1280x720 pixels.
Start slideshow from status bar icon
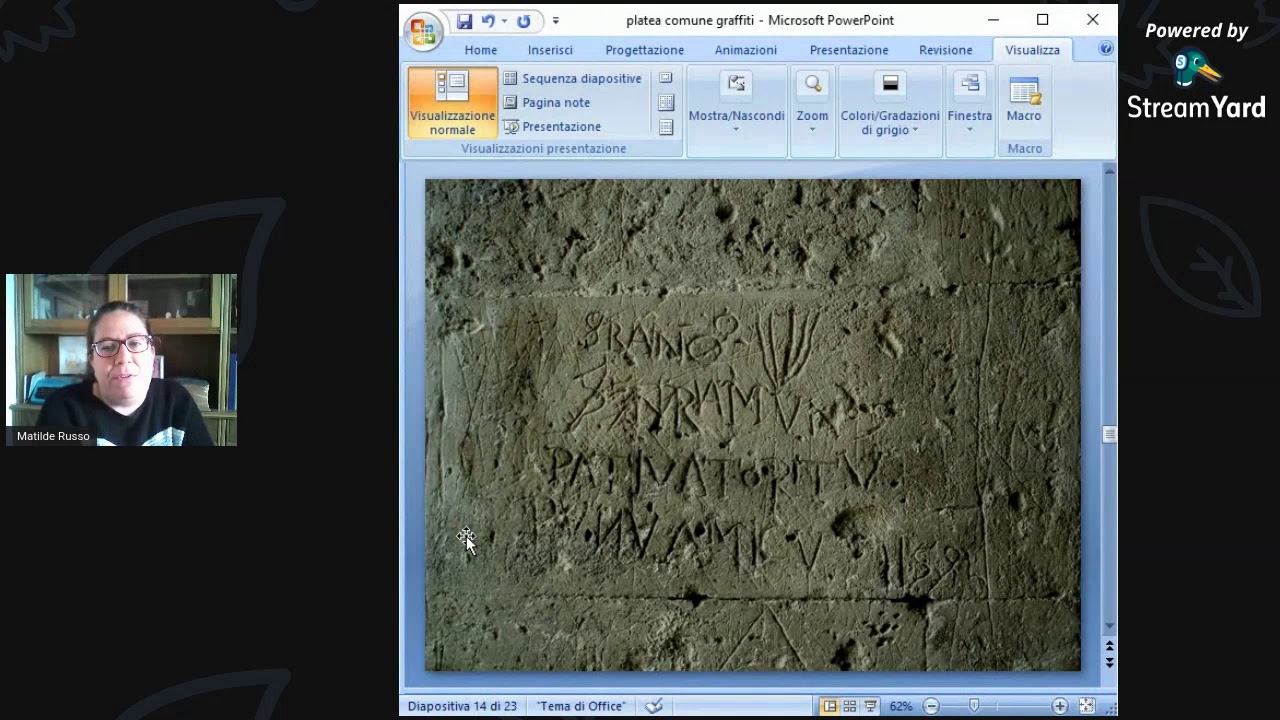point(869,706)
